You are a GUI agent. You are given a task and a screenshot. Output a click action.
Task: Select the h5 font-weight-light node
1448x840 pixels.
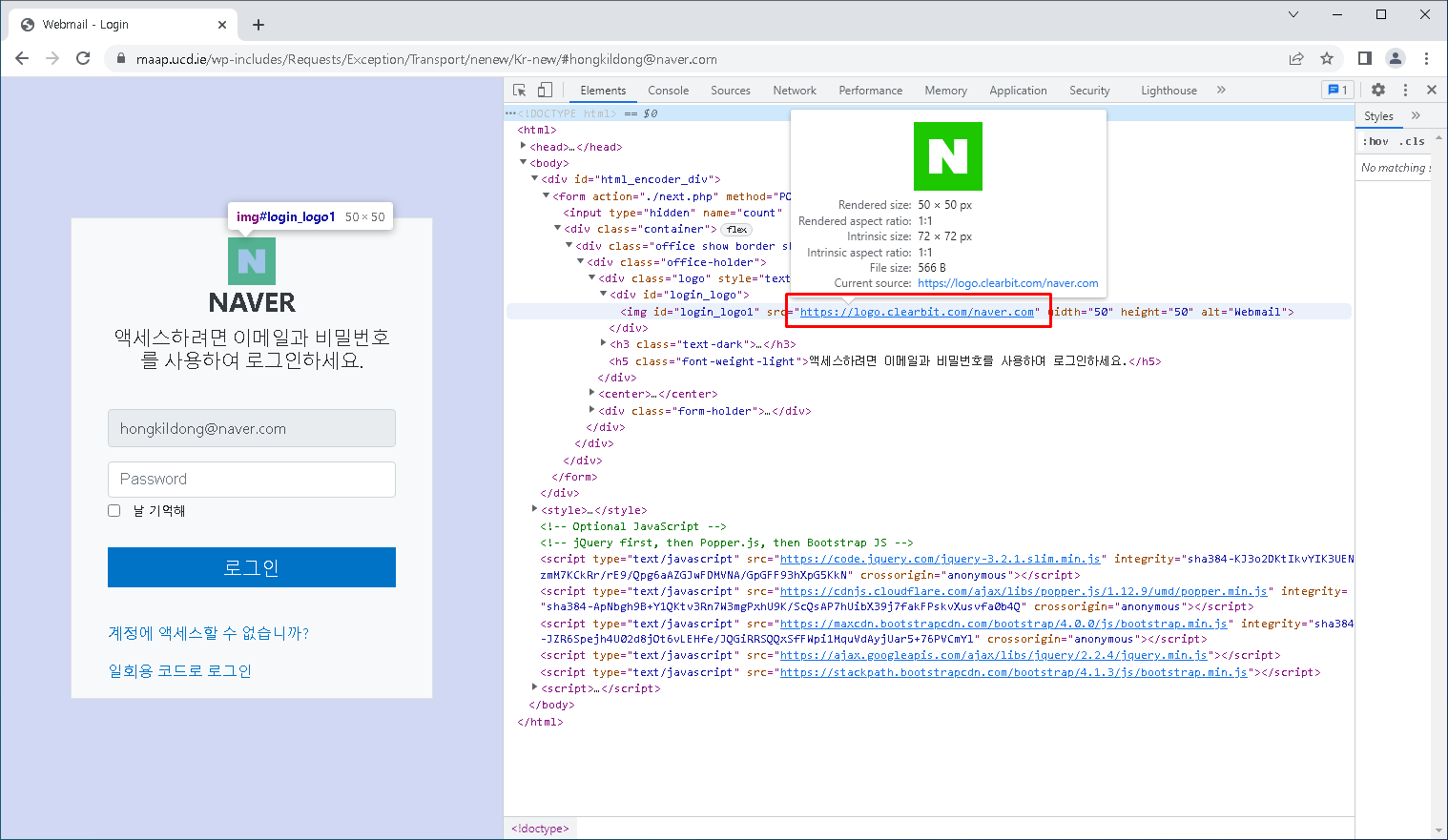click(885, 361)
